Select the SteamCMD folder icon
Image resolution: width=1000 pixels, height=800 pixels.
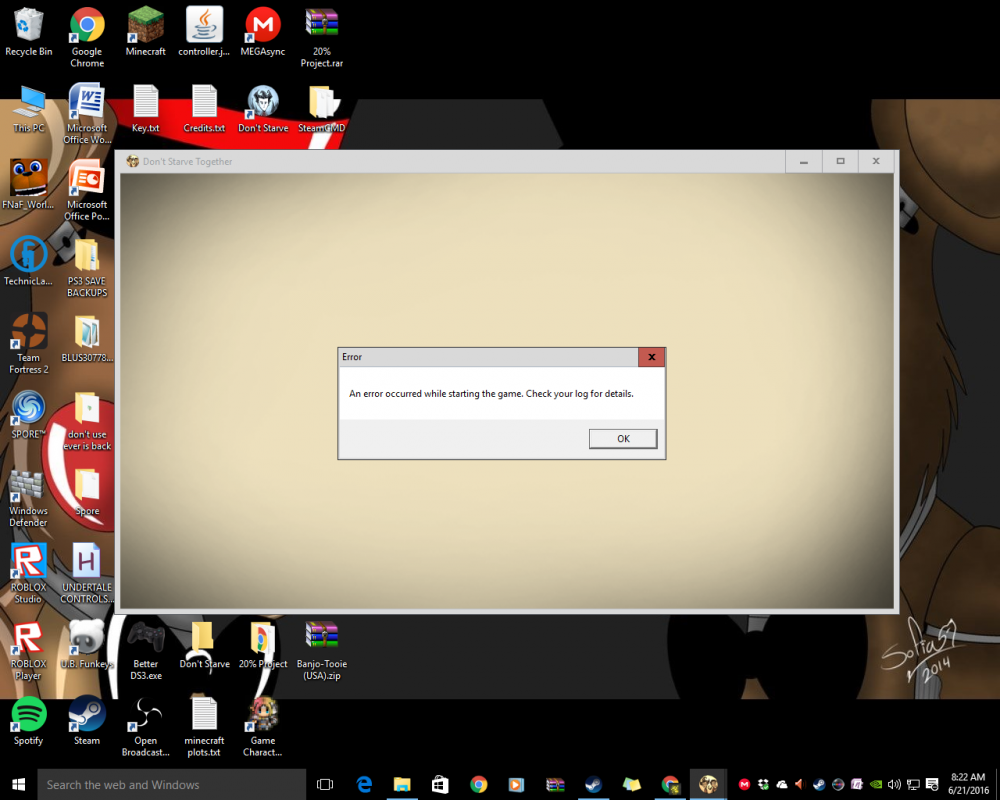tap(321, 108)
